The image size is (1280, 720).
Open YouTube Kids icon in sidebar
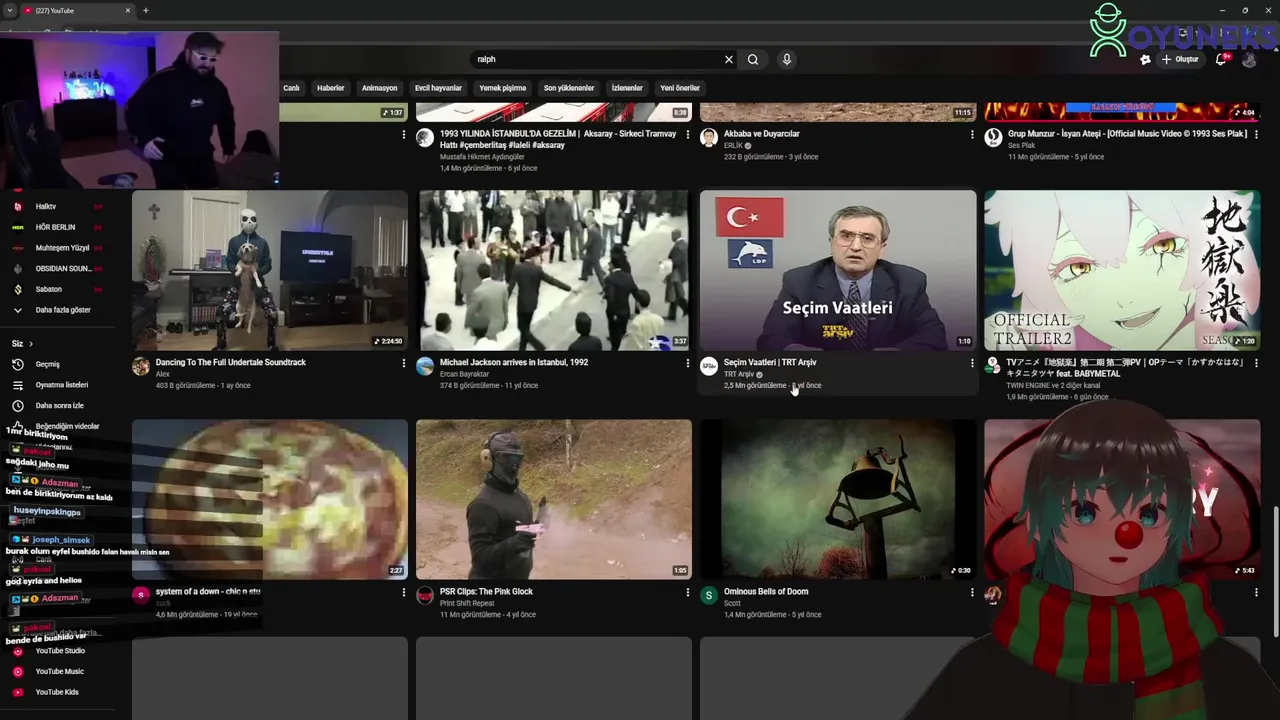18,692
